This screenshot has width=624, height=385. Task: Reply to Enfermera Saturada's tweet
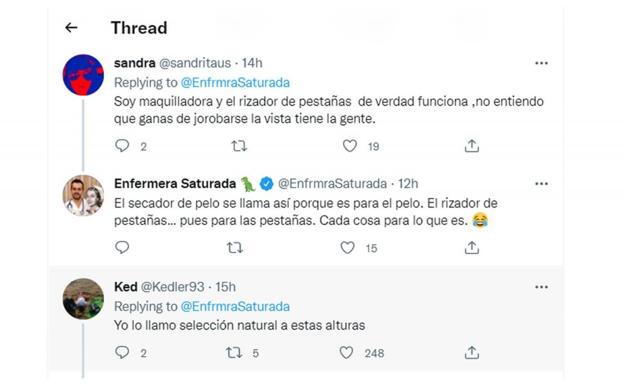click(x=122, y=248)
